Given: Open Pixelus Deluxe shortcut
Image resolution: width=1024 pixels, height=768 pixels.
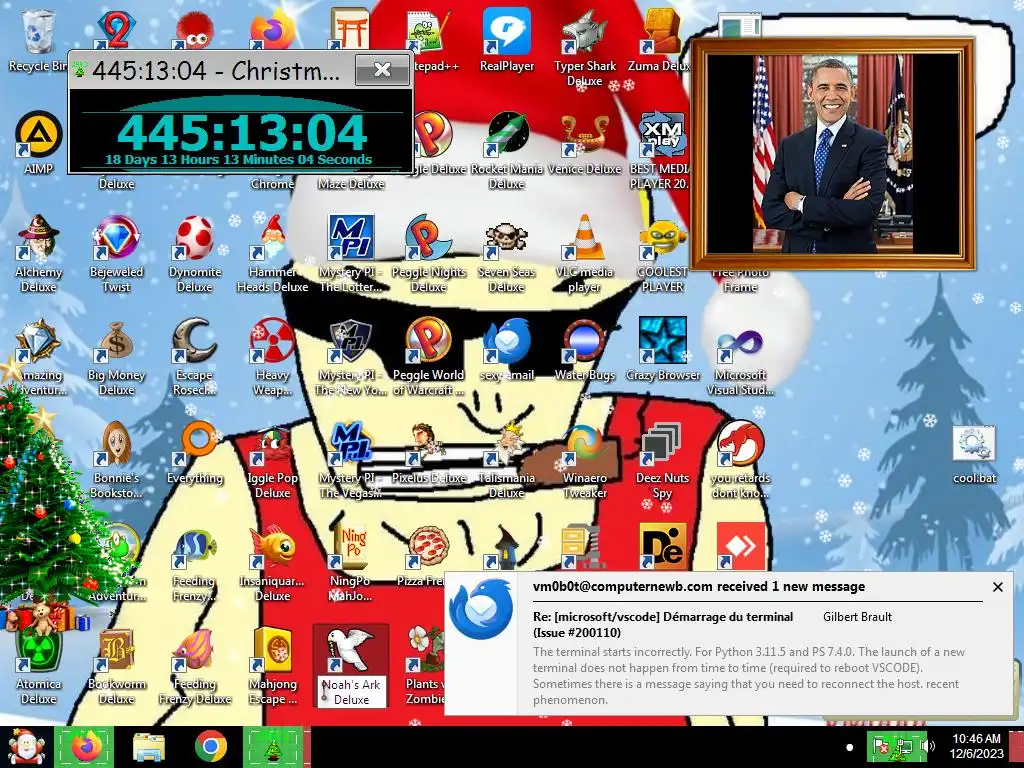Looking at the screenshot, I should click(428, 453).
